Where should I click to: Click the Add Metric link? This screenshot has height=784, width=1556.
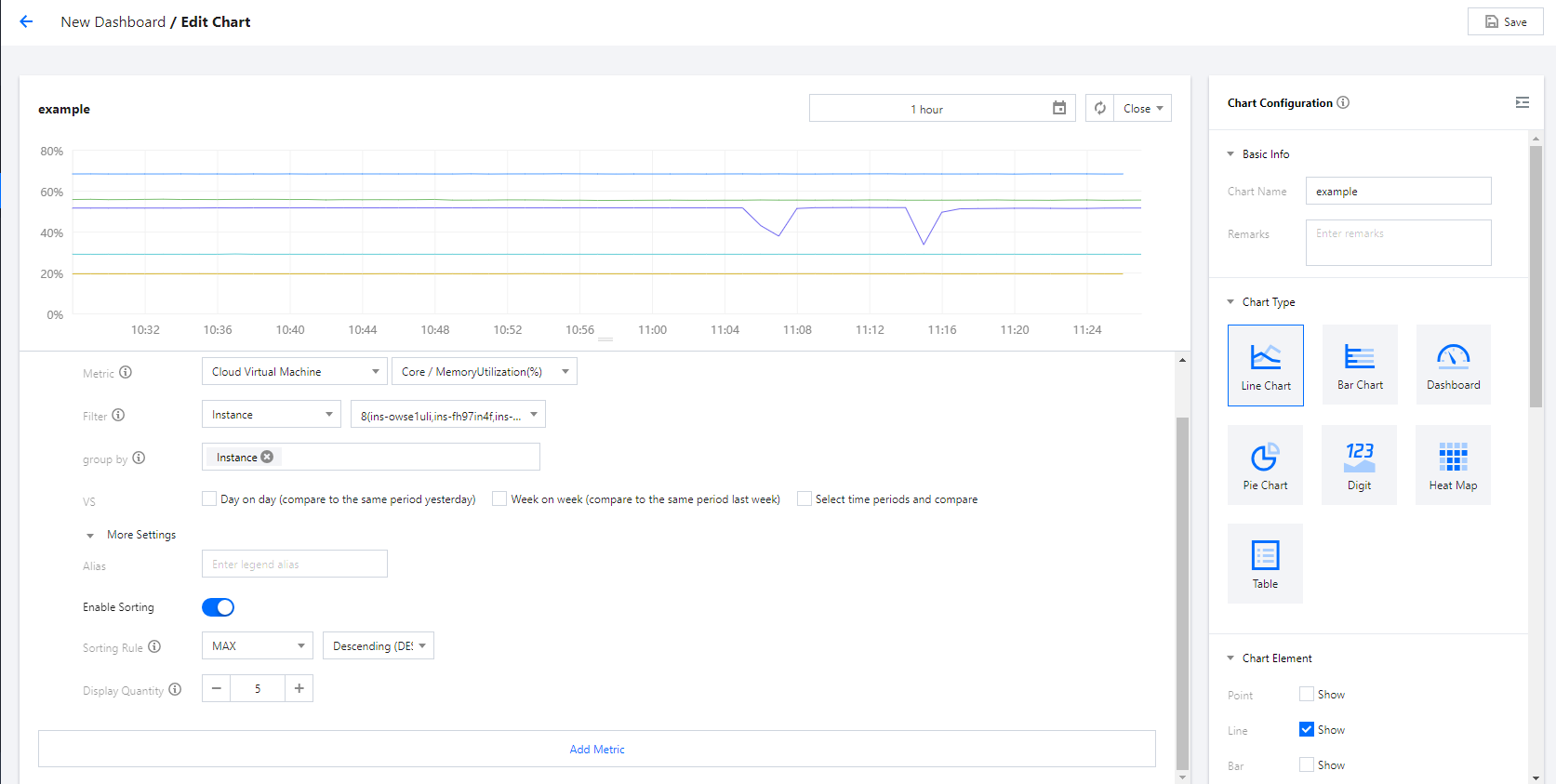coord(597,750)
